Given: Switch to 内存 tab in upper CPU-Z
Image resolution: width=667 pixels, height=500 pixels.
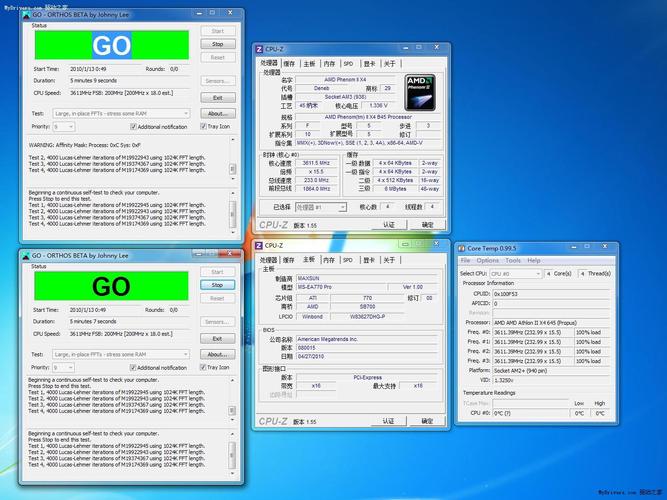Looking at the screenshot, I should [x=329, y=64].
